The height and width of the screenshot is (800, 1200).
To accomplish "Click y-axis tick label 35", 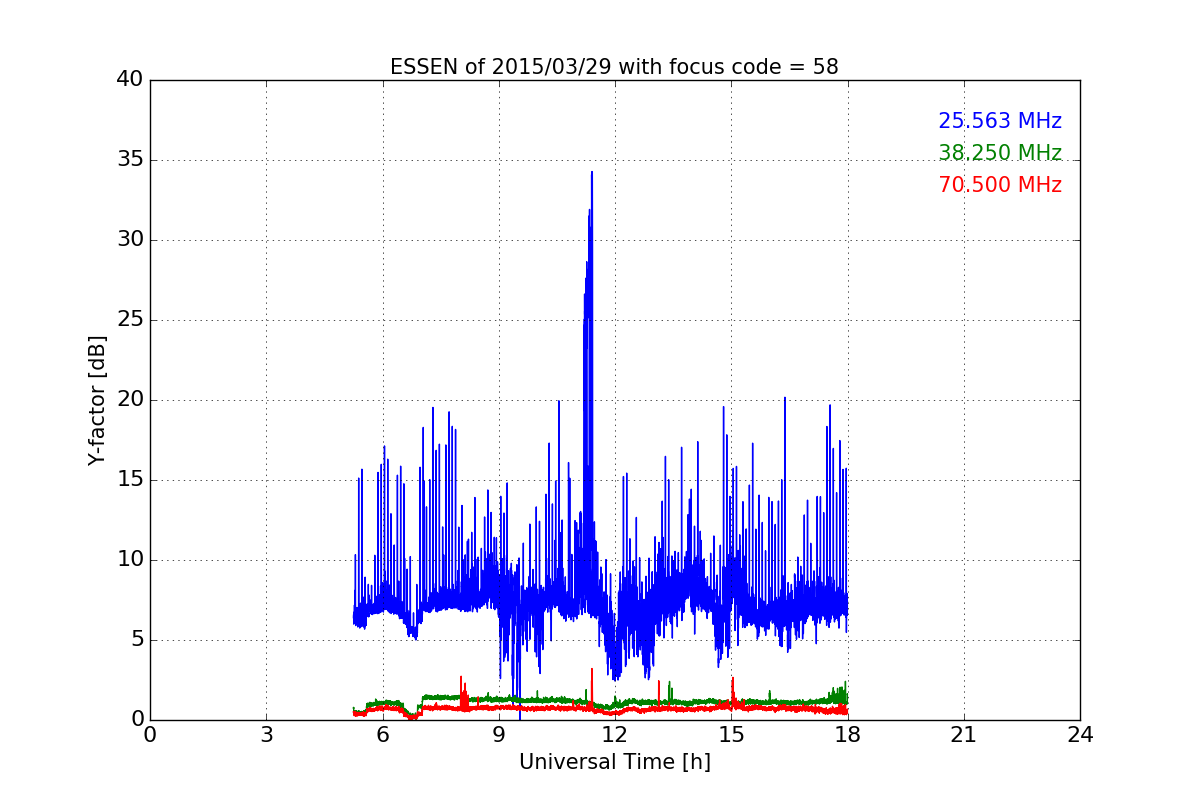I will click(130, 160).
